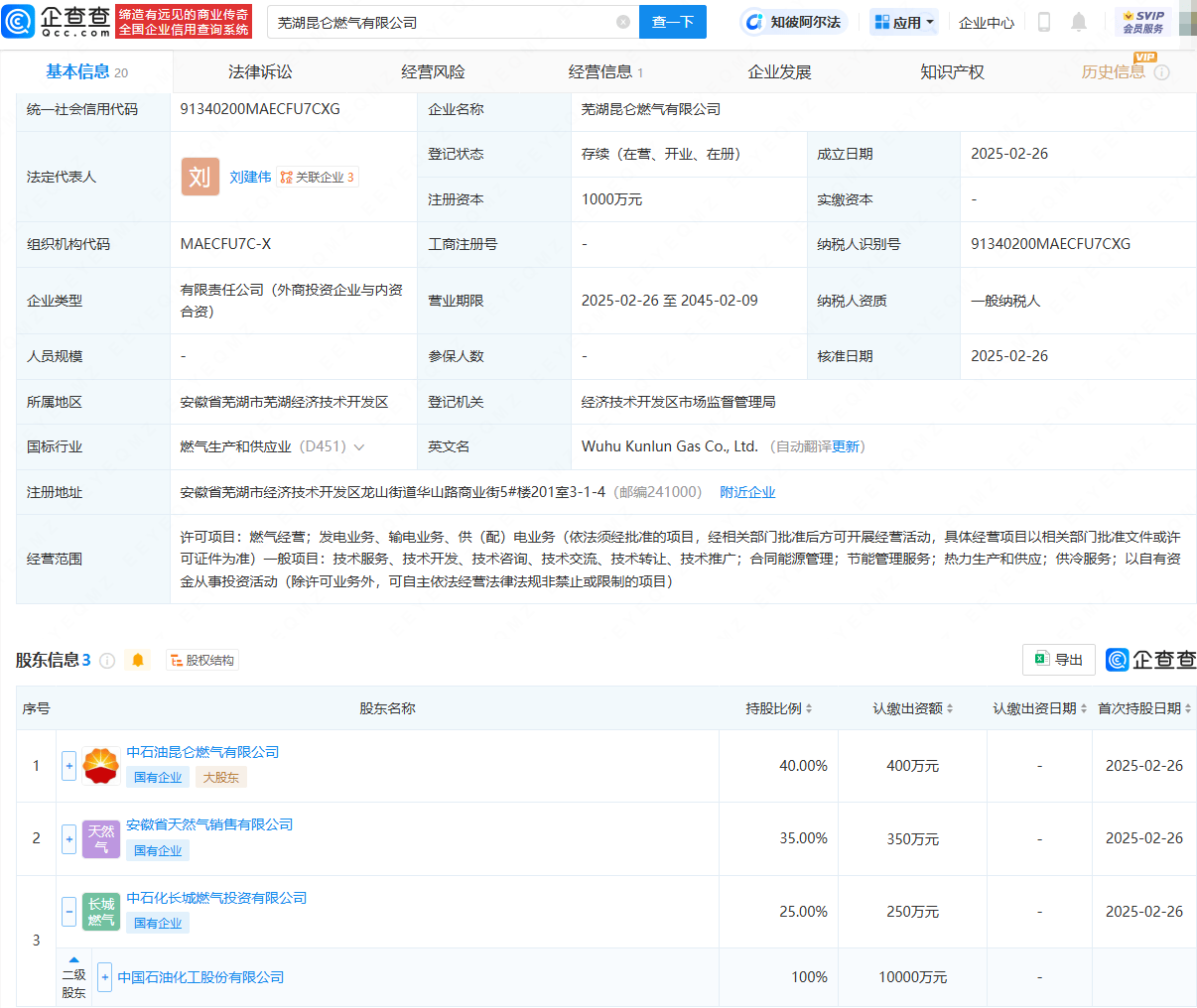Click the 查一下 search button

673,22
